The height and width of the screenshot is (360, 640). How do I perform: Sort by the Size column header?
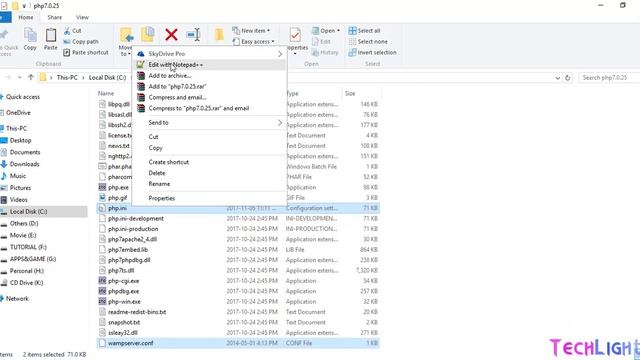tap(350, 93)
